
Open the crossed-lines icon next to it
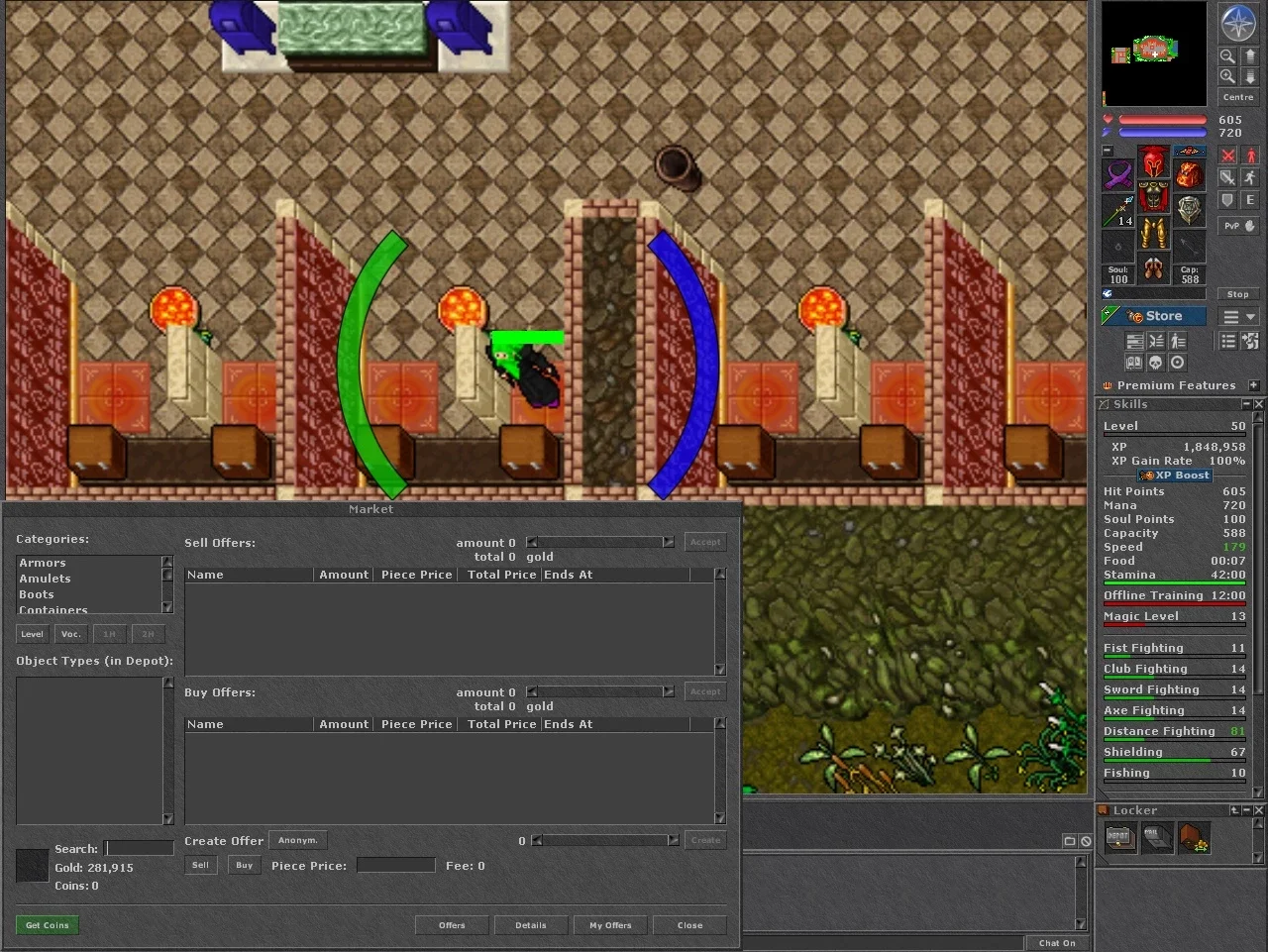point(1156,341)
